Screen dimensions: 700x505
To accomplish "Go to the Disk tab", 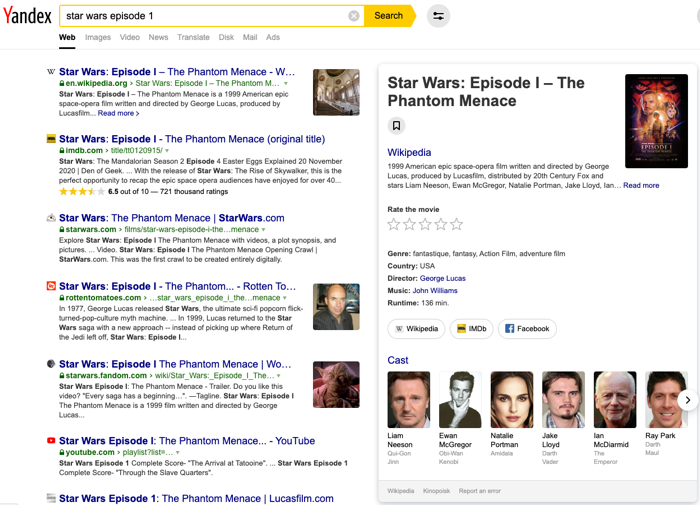I will coord(226,37).
